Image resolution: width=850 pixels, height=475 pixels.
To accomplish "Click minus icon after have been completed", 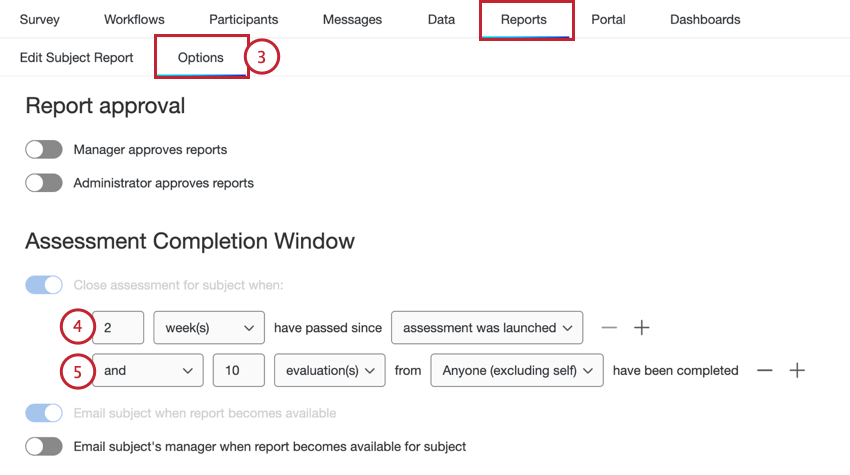I will (765, 370).
